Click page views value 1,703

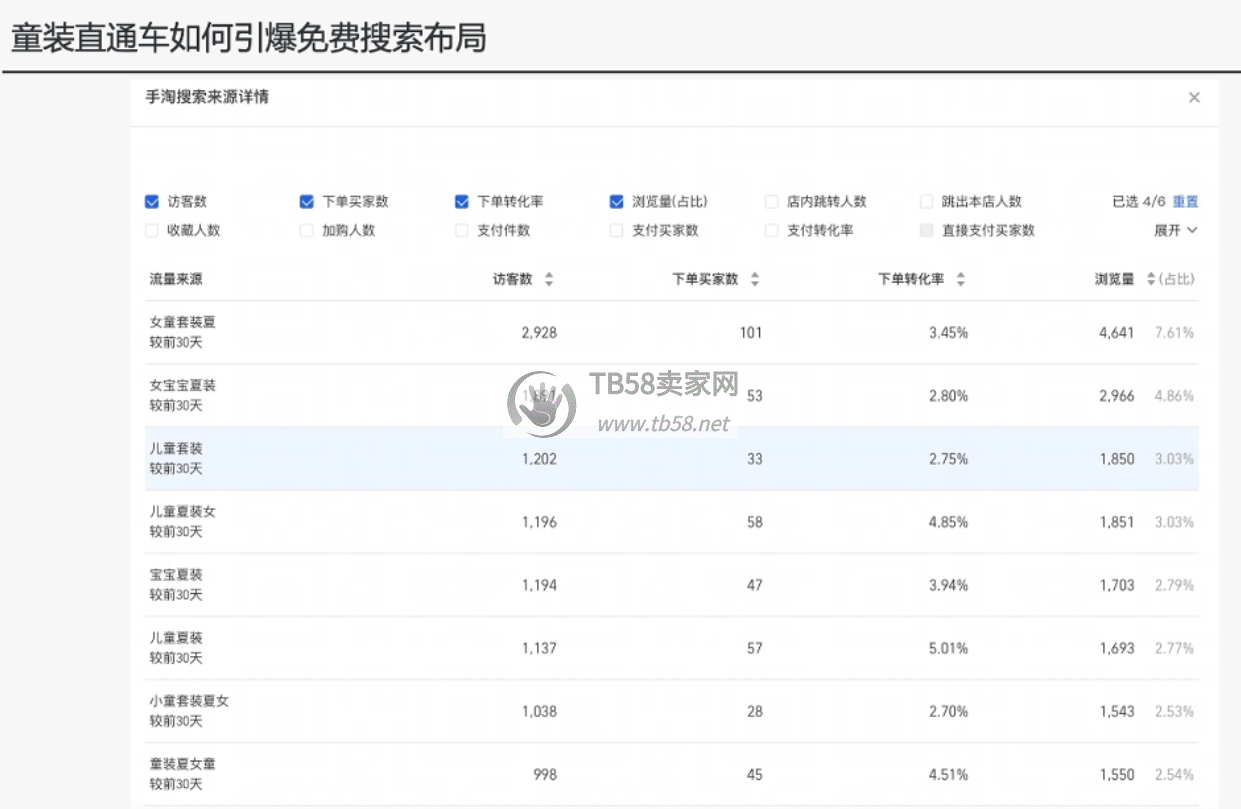click(x=1117, y=585)
